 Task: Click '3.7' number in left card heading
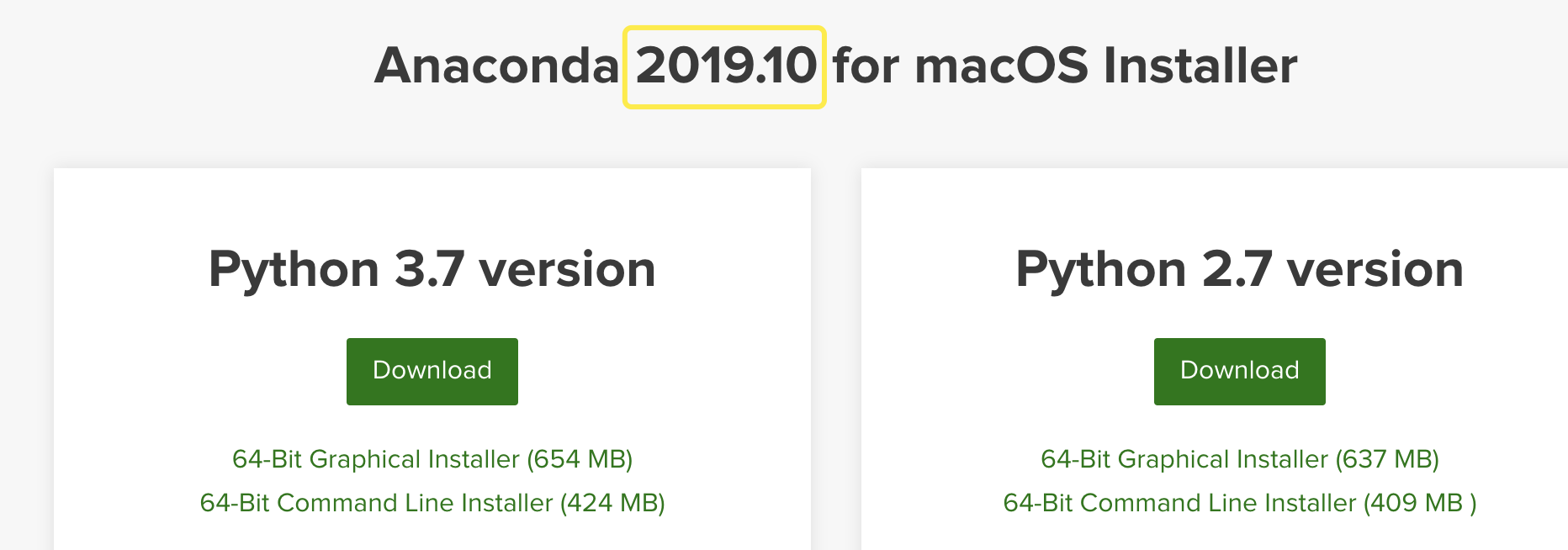click(429, 269)
